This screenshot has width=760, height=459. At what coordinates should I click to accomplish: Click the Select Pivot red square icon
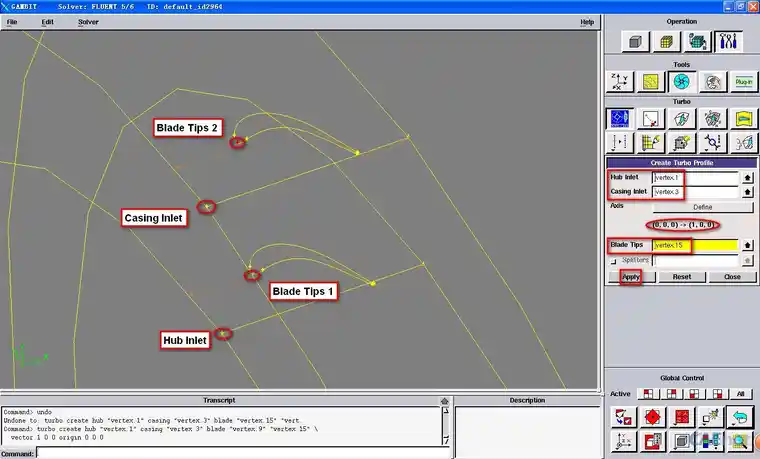[681, 417]
